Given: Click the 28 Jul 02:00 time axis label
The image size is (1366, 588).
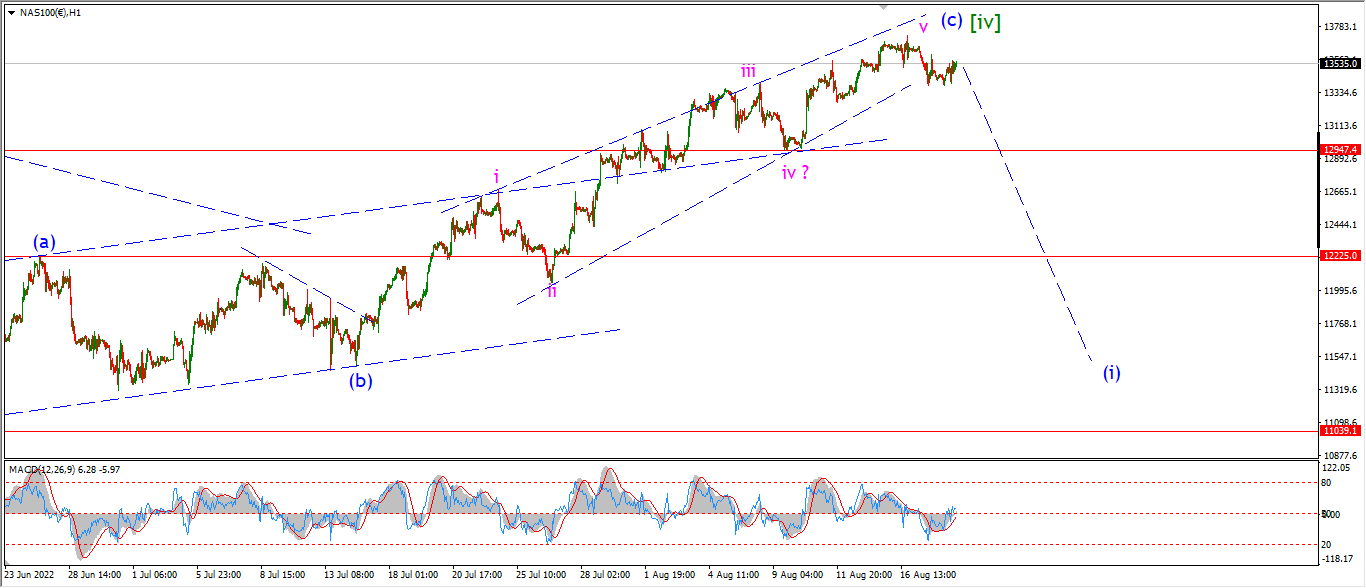Looking at the screenshot, I should pyautogui.click(x=606, y=575).
